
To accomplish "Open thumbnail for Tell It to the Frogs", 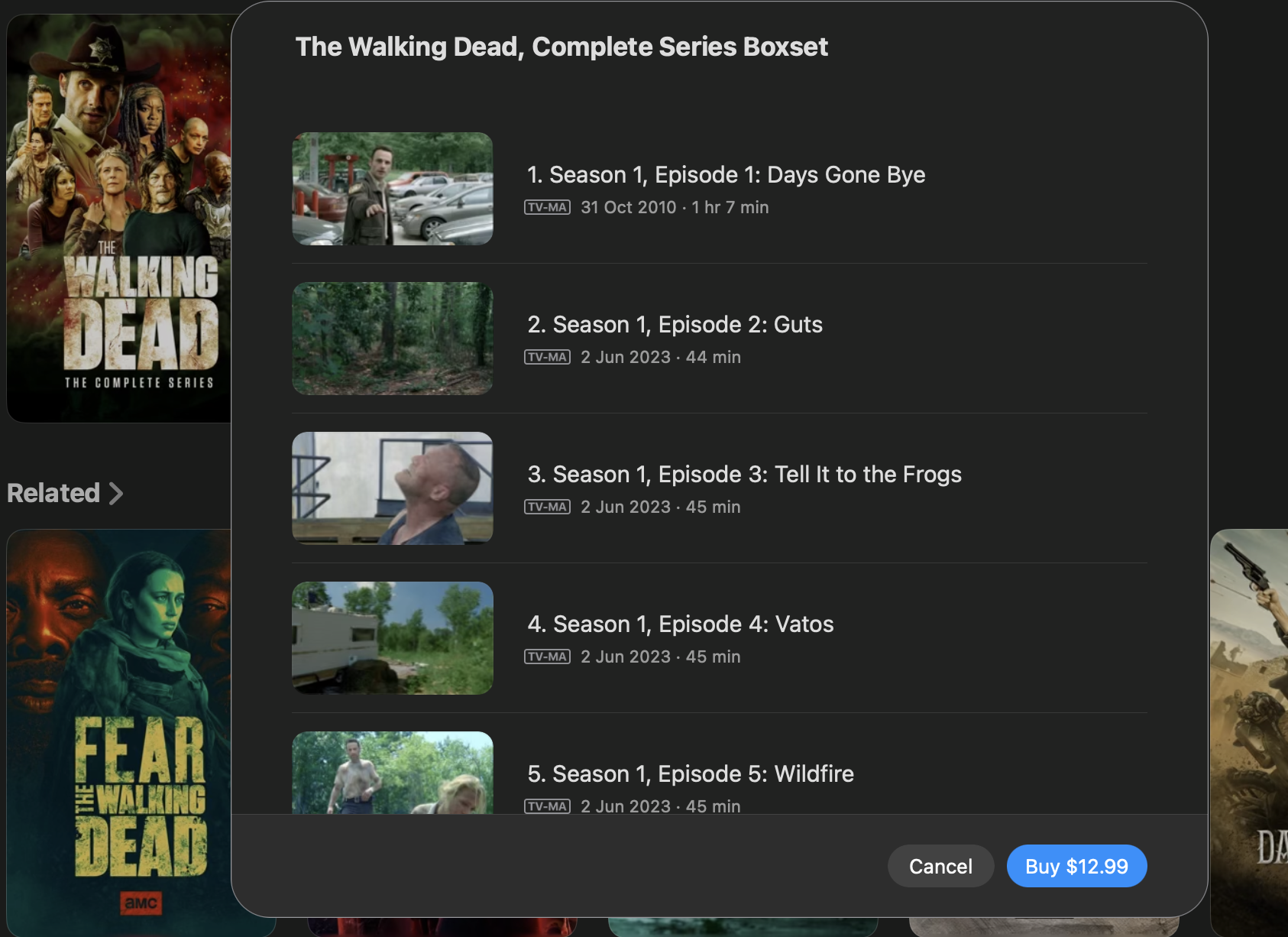I will (393, 488).
